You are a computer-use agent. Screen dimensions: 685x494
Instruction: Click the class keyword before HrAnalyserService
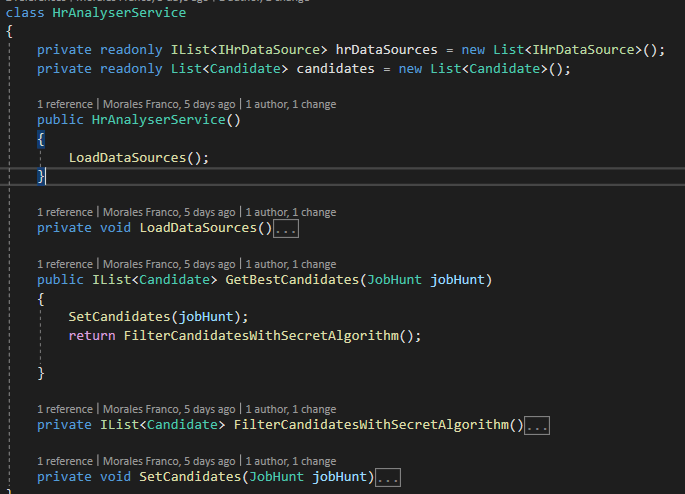[x=25, y=13]
